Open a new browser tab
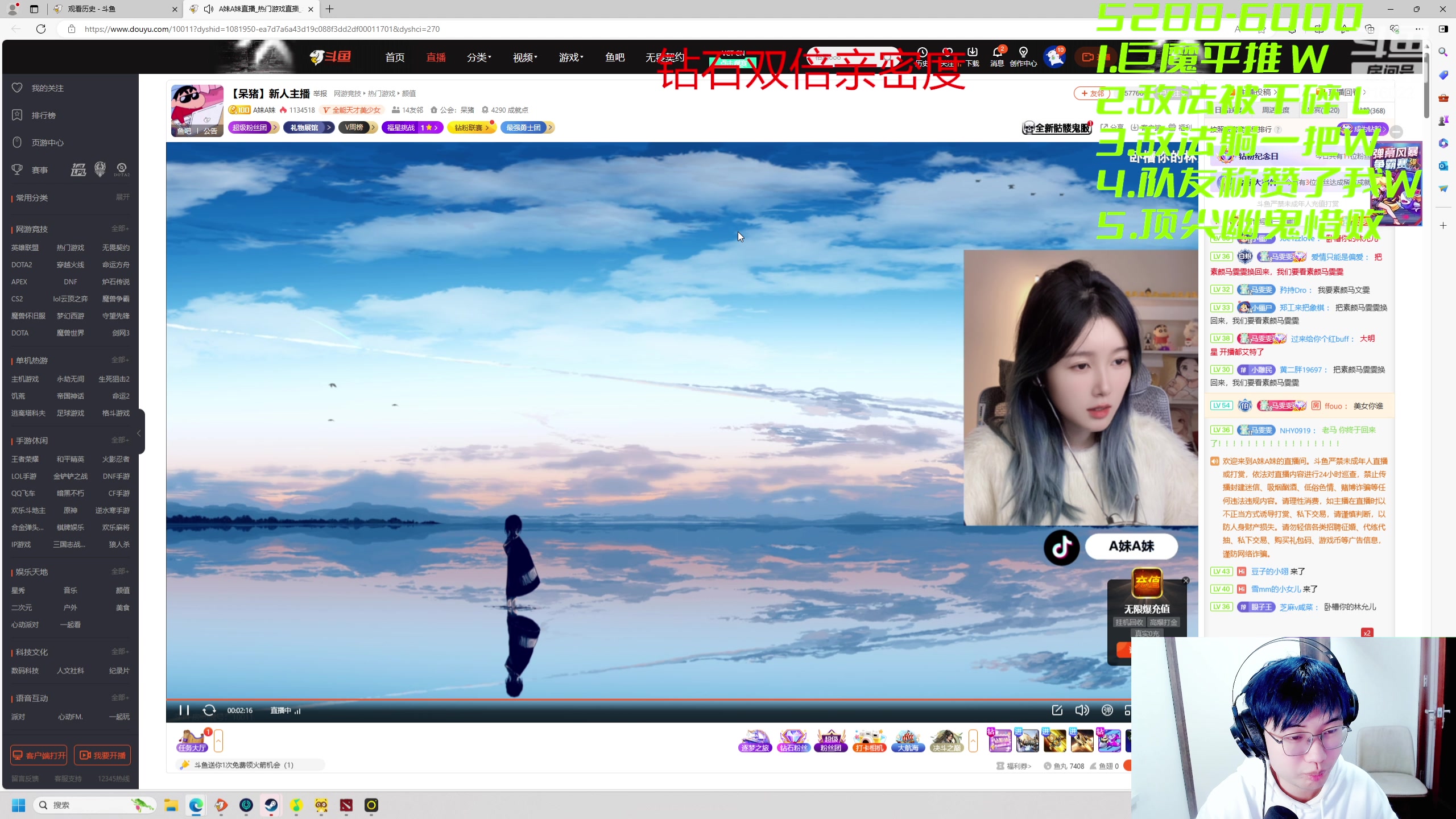 pos(329,9)
